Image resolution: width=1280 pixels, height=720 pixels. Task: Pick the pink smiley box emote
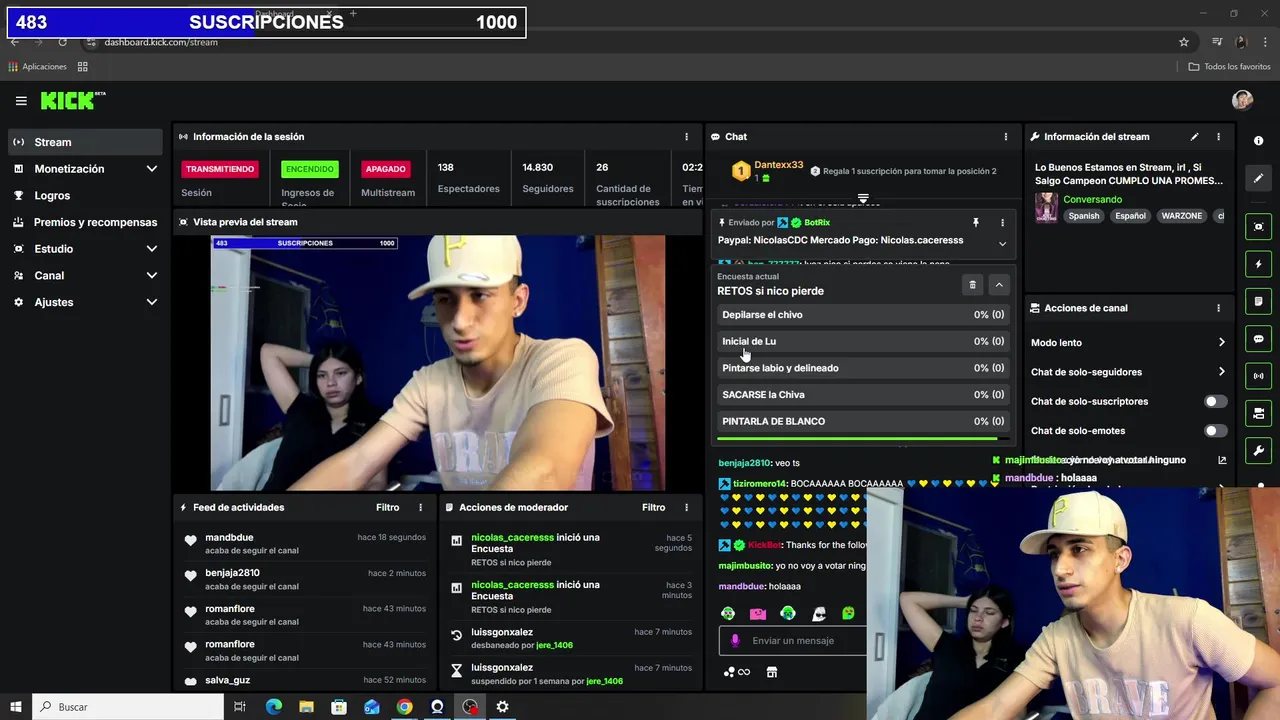click(758, 613)
